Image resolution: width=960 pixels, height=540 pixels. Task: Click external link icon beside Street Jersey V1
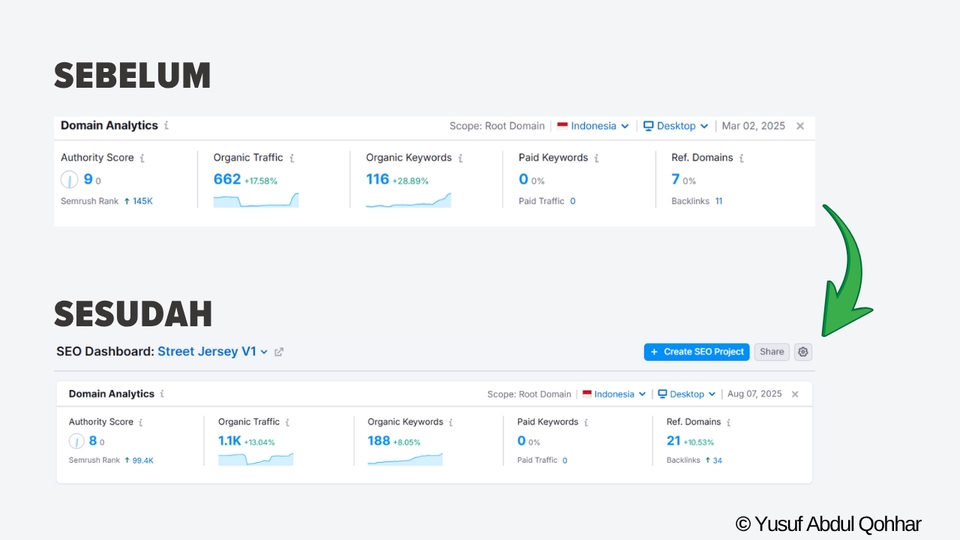click(279, 352)
